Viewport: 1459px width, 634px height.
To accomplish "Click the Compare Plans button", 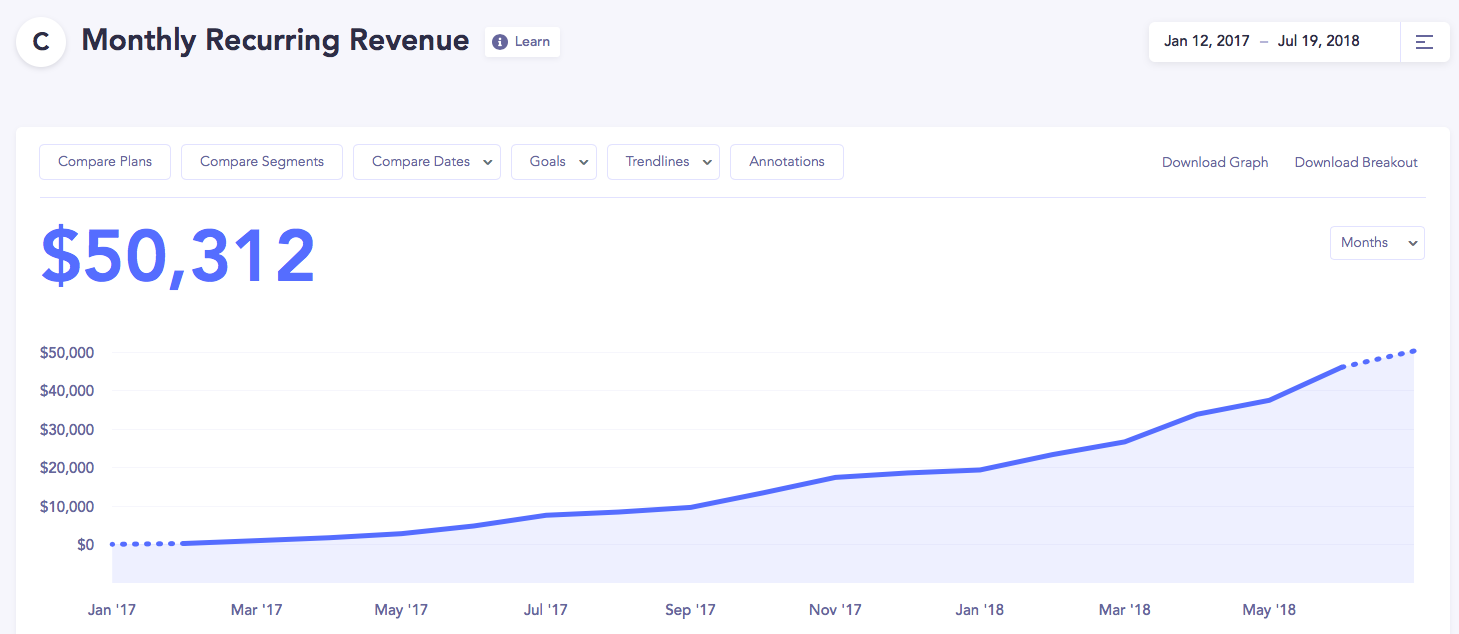I will pyautogui.click(x=105, y=162).
